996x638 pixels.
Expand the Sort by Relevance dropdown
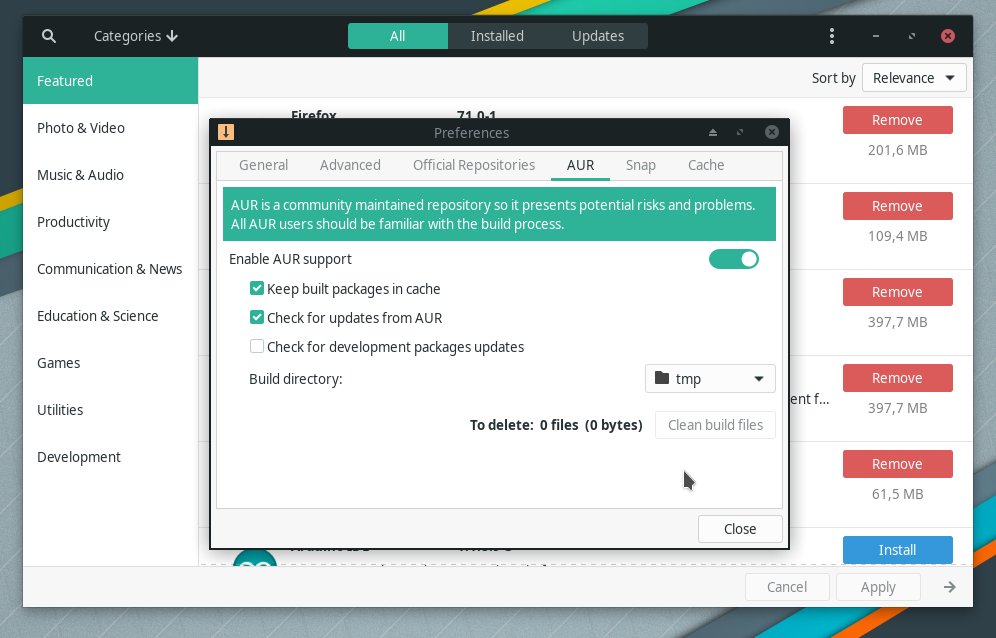915,78
